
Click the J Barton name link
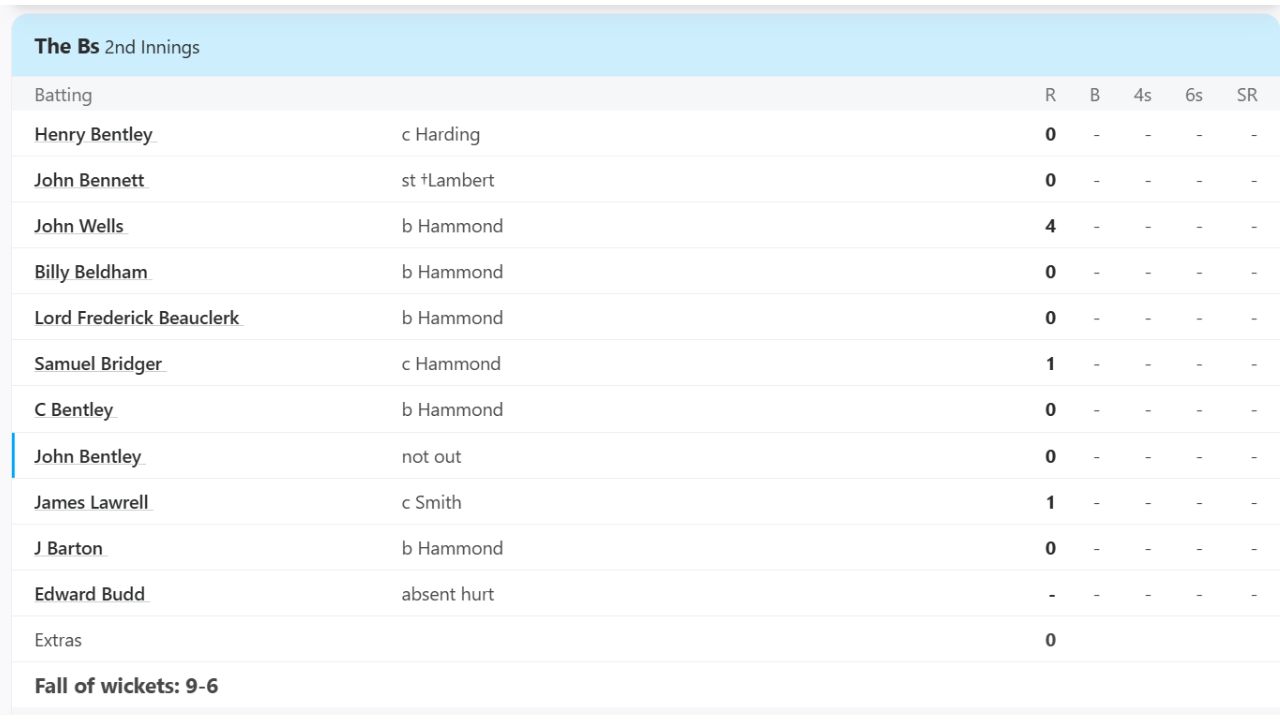point(69,549)
